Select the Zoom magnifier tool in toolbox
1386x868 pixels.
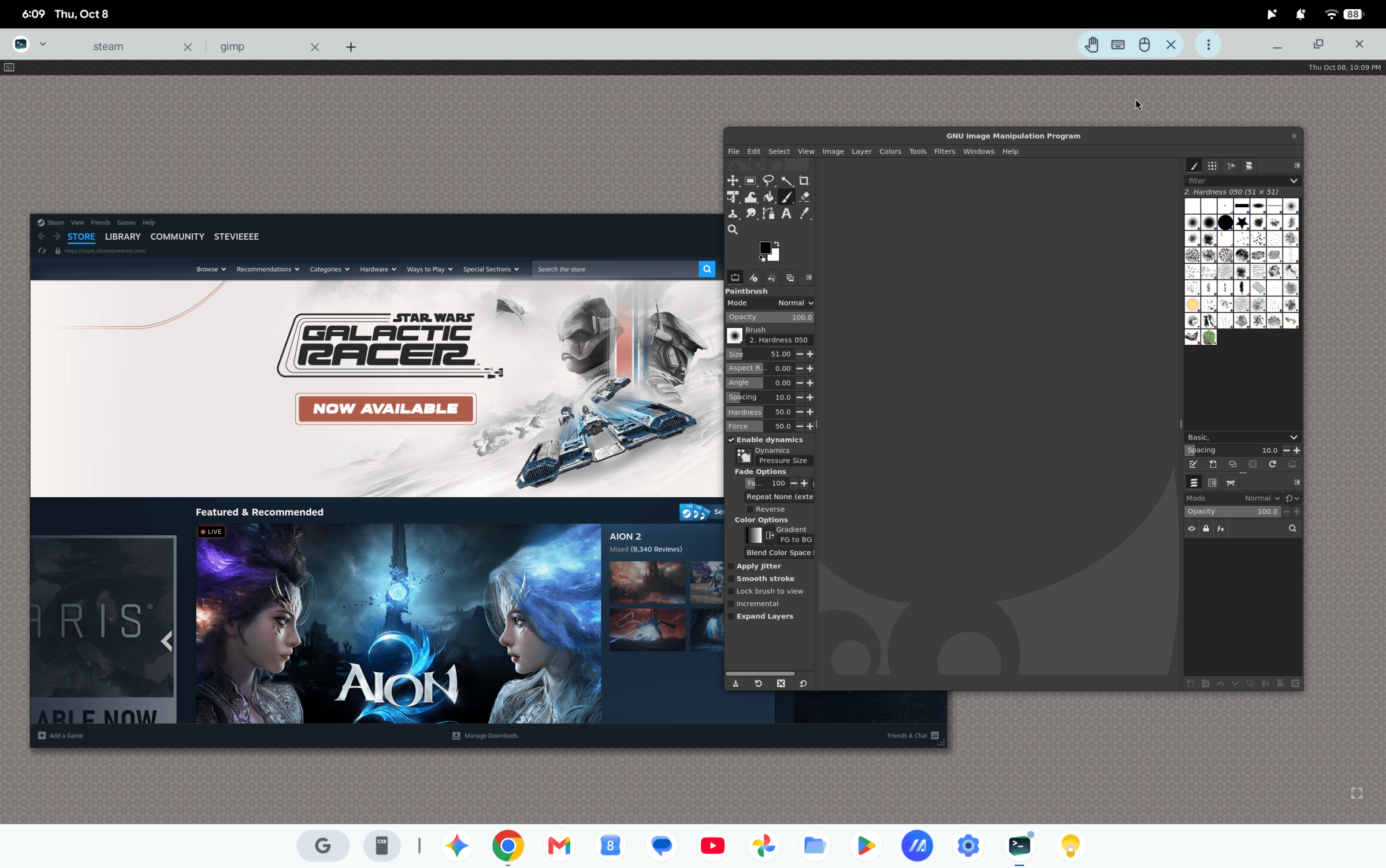coord(733,230)
